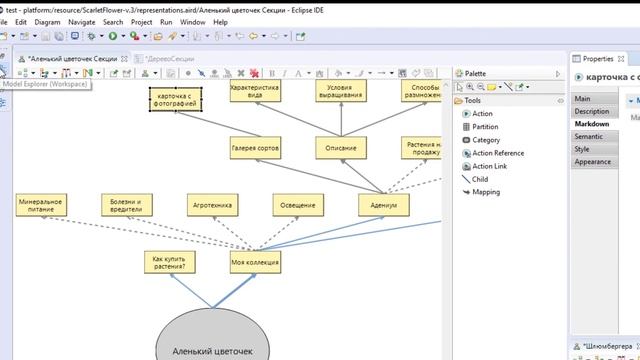
Task: Open the Style properties tab
Action: 594,149
